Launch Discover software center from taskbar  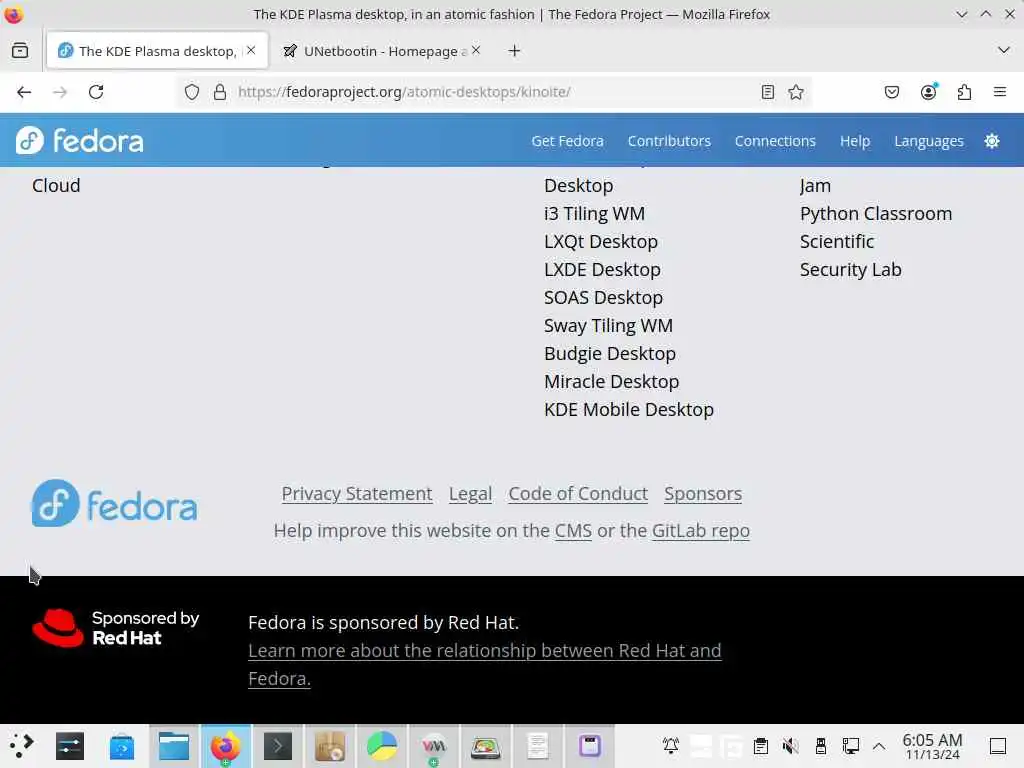click(122, 746)
